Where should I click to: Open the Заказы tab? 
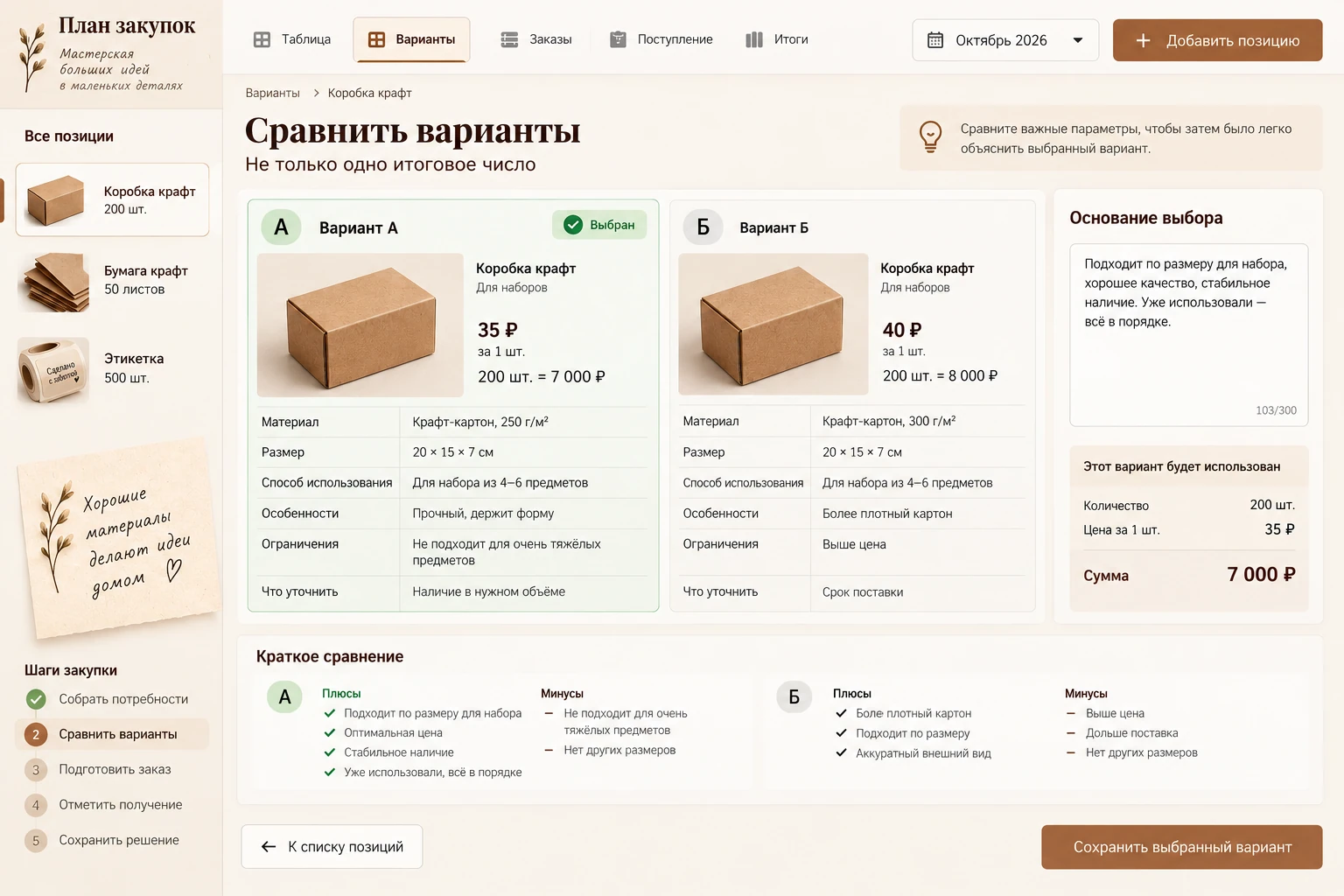(x=536, y=39)
